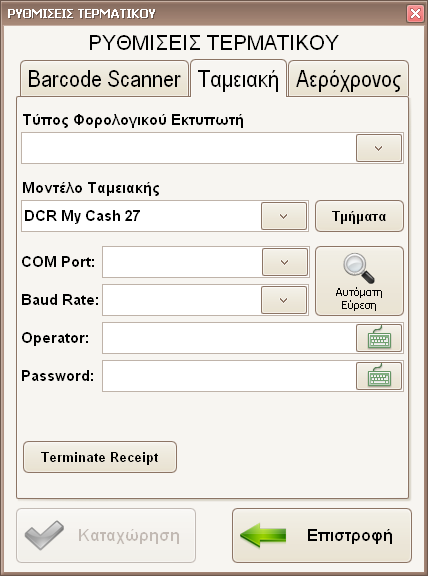Image resolution: width=428 pixels, height=576 pixels.
Task: Expand the Μοντέλο Ταμειακής dropdown arrow
Action: pos(284,216)
